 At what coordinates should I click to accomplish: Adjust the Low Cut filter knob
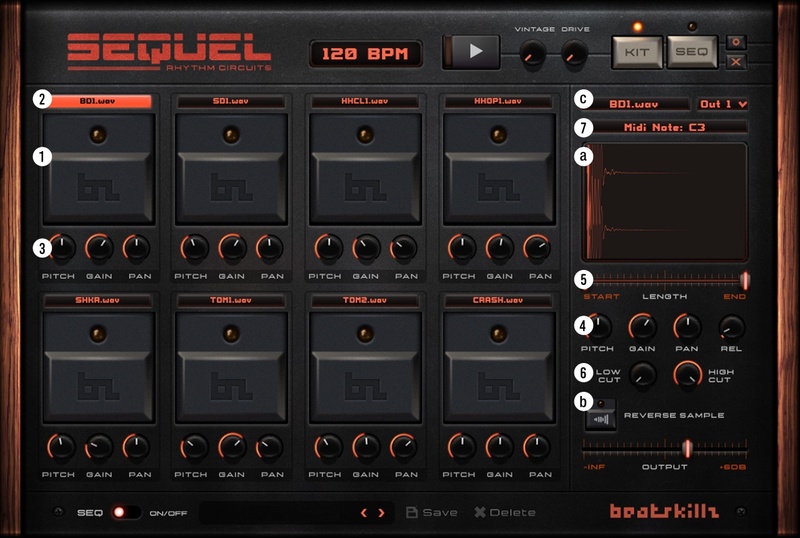coord(642,375)
